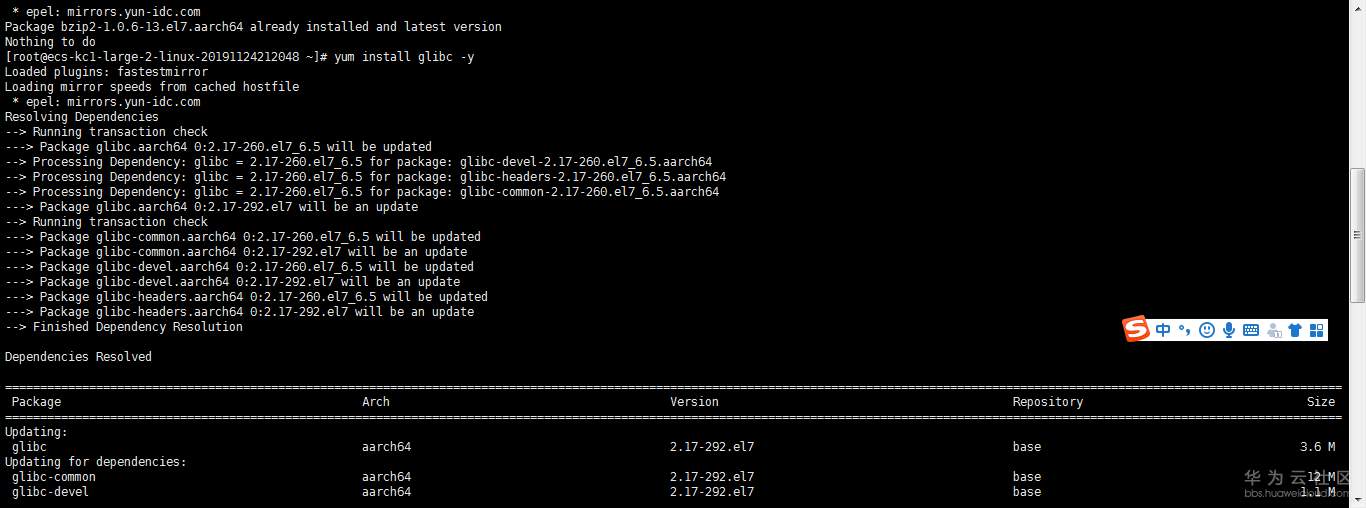Click the 'Arch' column header text

(376, 402)
